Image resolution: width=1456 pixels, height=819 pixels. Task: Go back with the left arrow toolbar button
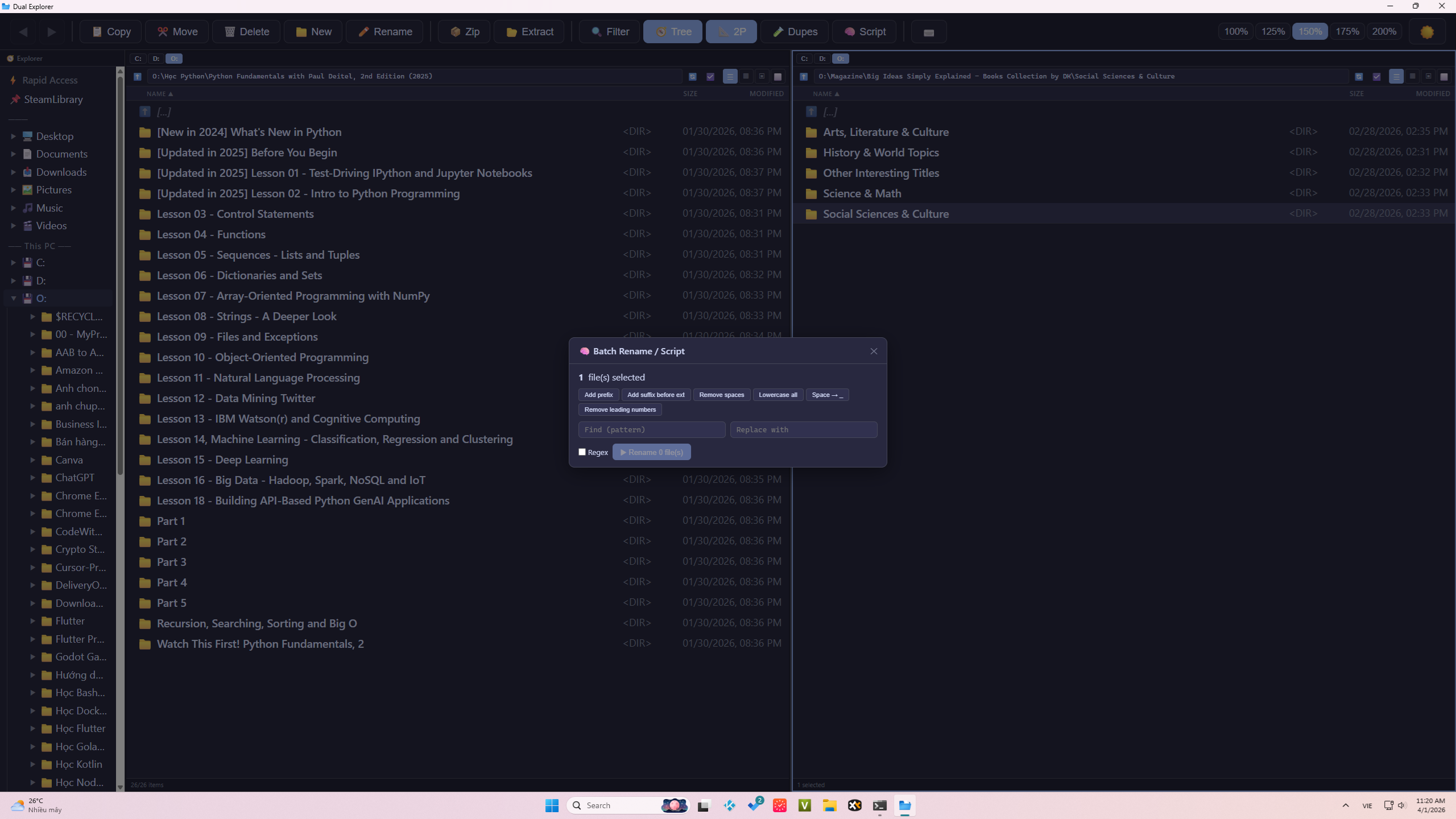pos(23,32)
